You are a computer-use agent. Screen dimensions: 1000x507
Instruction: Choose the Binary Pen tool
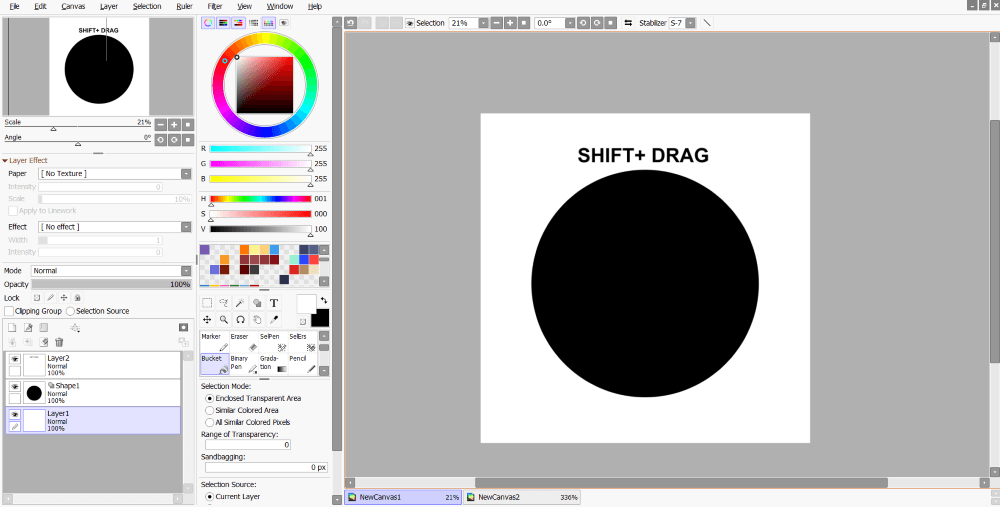tap(244, 364)
